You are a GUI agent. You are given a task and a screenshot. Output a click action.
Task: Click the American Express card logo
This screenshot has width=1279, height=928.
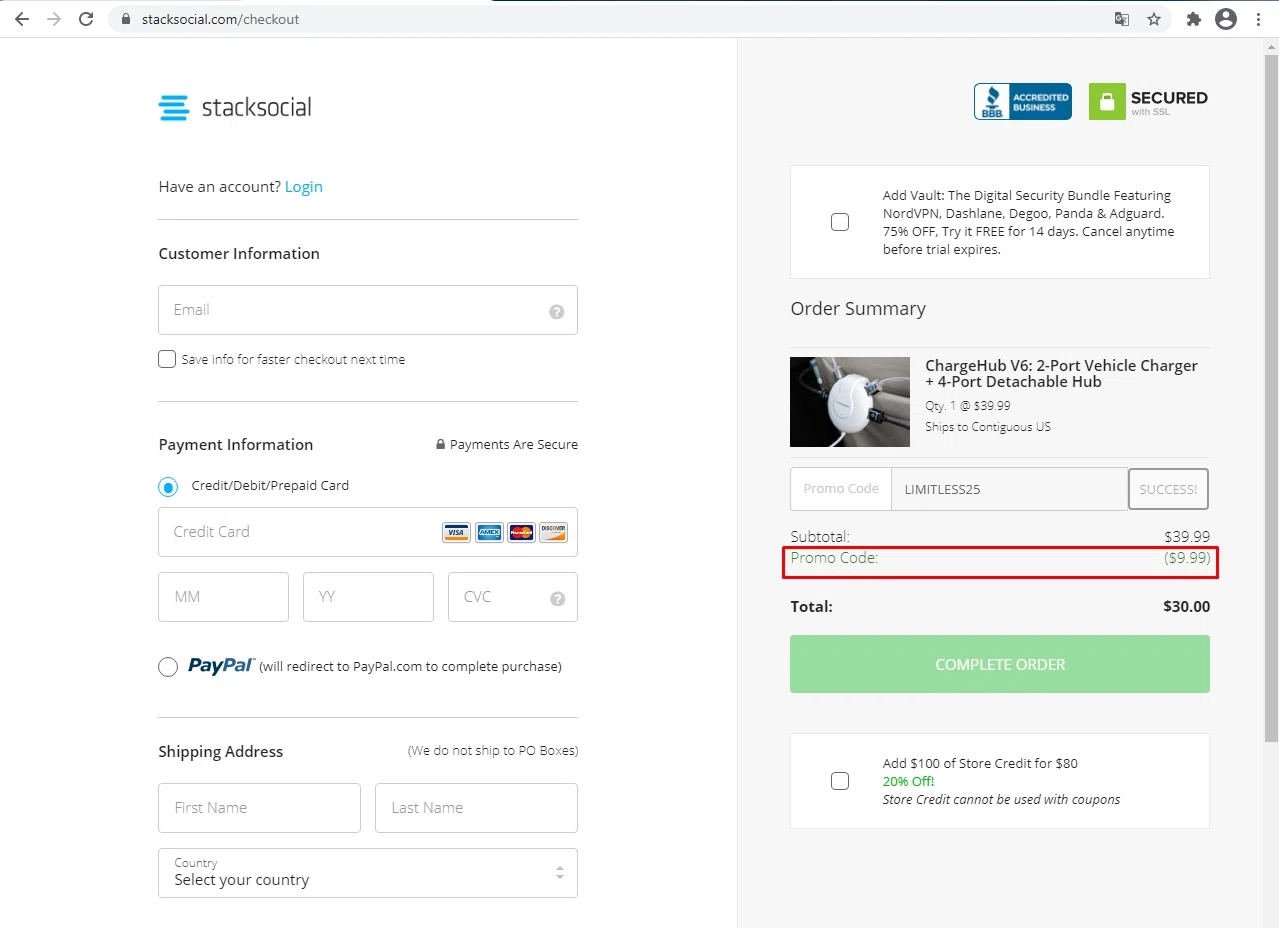(489, 532)
